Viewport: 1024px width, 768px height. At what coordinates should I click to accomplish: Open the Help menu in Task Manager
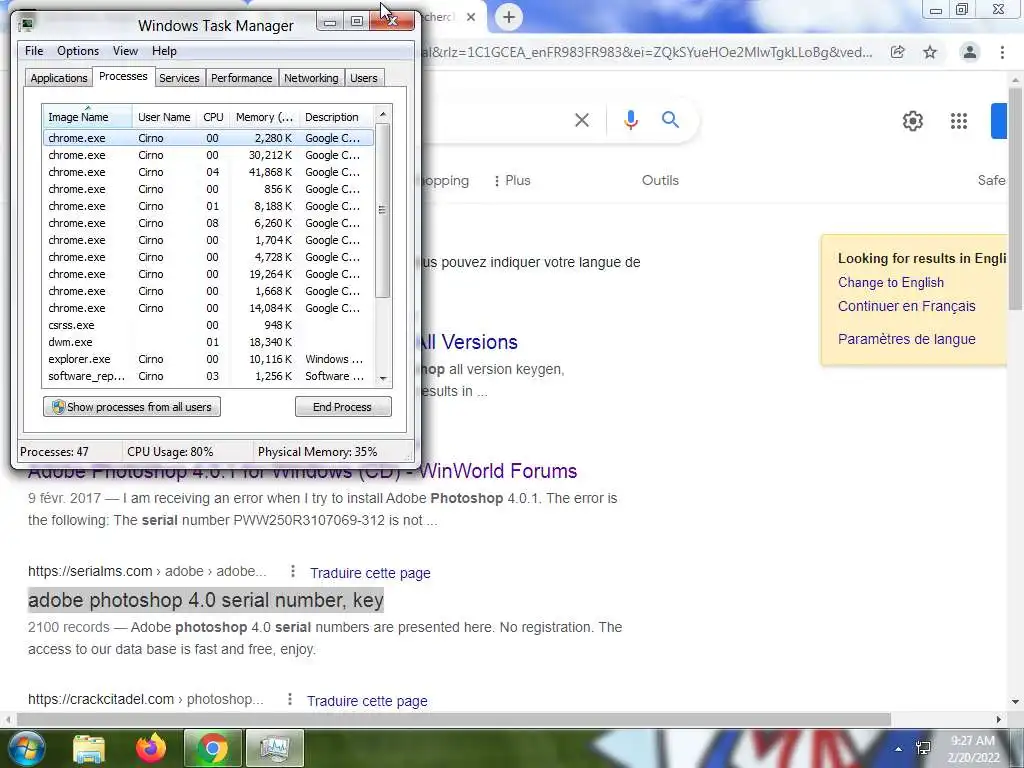[x=164, y=51]
